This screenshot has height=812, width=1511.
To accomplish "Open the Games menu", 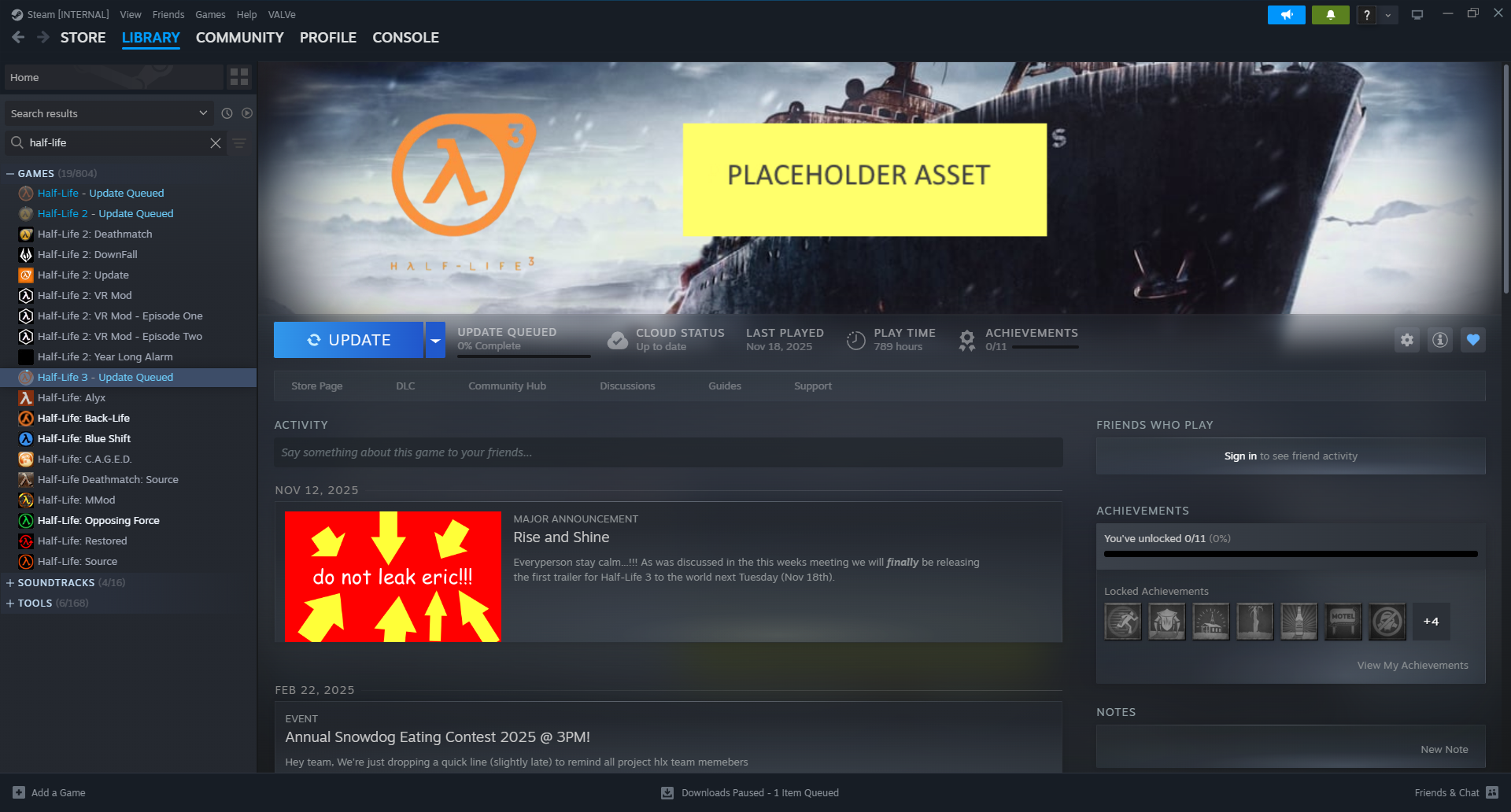I will pos(210,15).
